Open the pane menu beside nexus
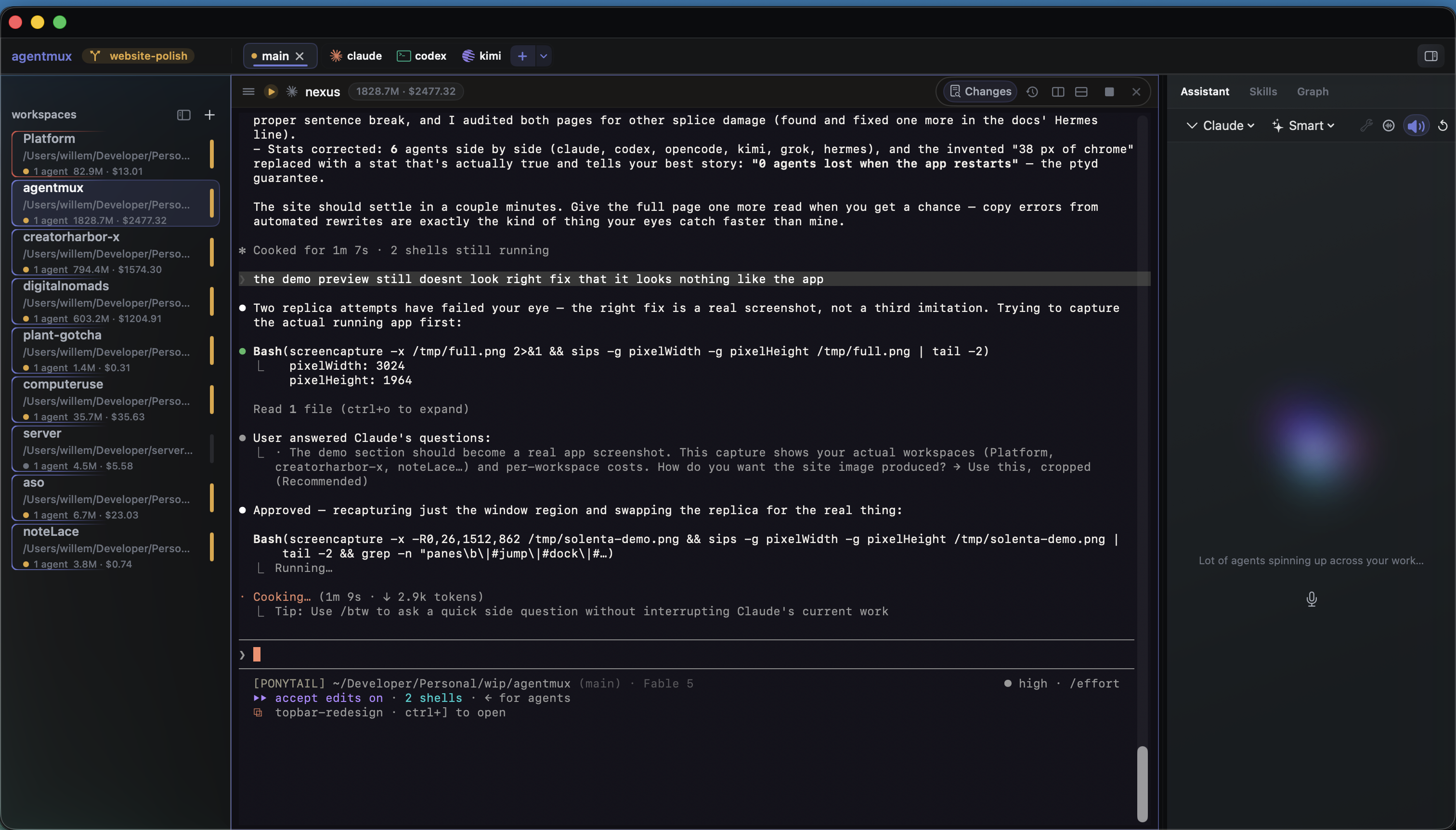The image size is (1456, 830). 248,91
